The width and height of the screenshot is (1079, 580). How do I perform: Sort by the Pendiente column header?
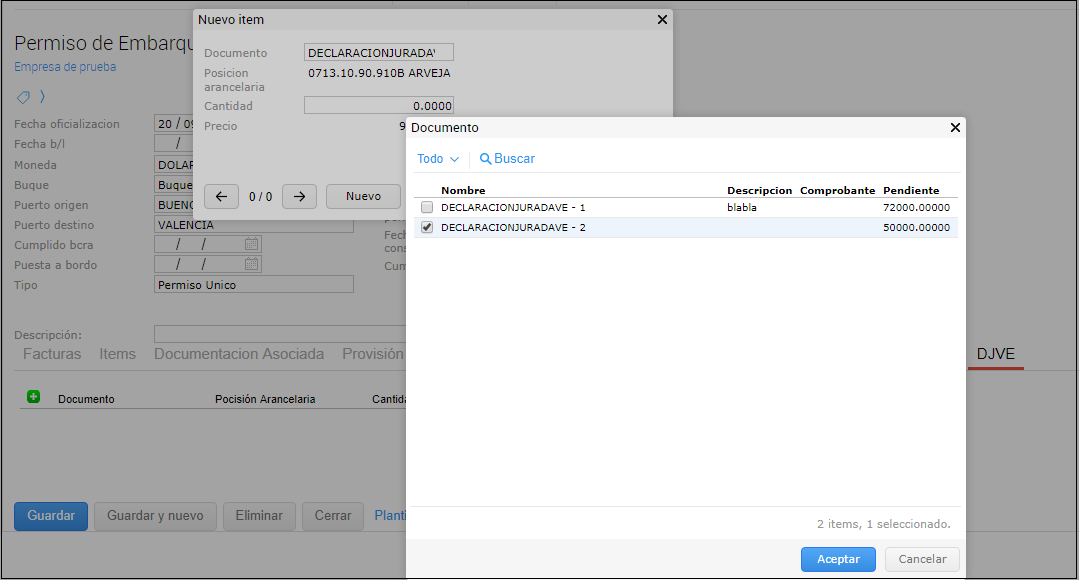(x=910, y=190)
